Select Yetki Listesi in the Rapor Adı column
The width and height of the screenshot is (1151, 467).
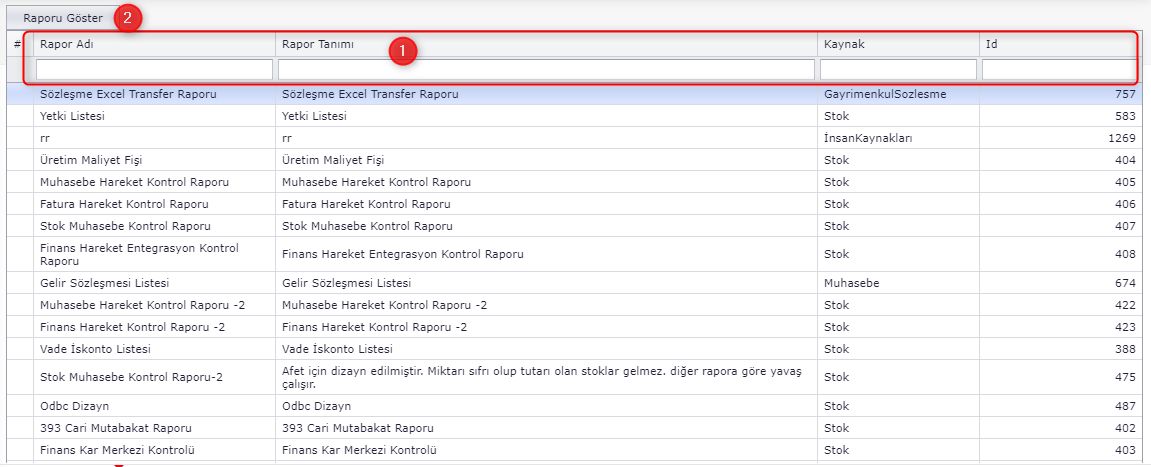tap(72, 116)
